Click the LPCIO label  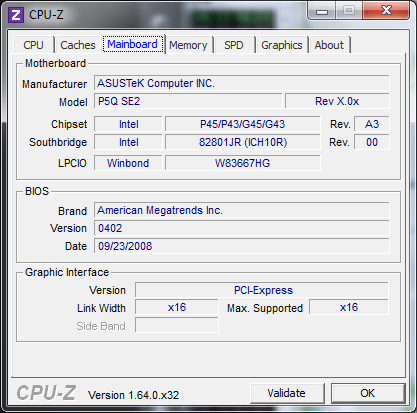72,163
